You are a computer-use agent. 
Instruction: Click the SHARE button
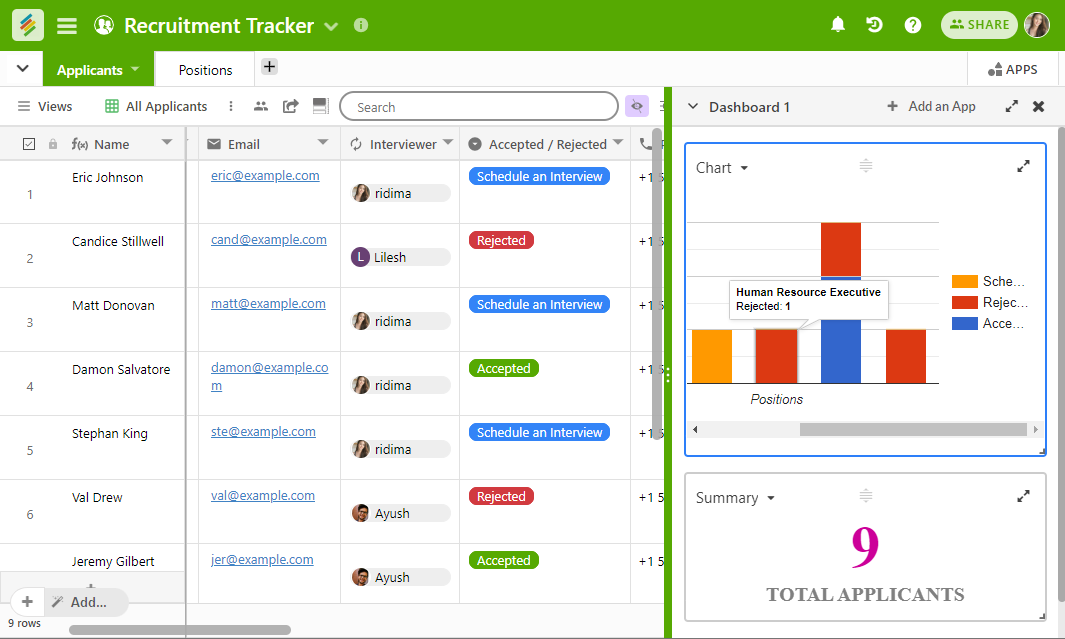[x=979, y=25]
